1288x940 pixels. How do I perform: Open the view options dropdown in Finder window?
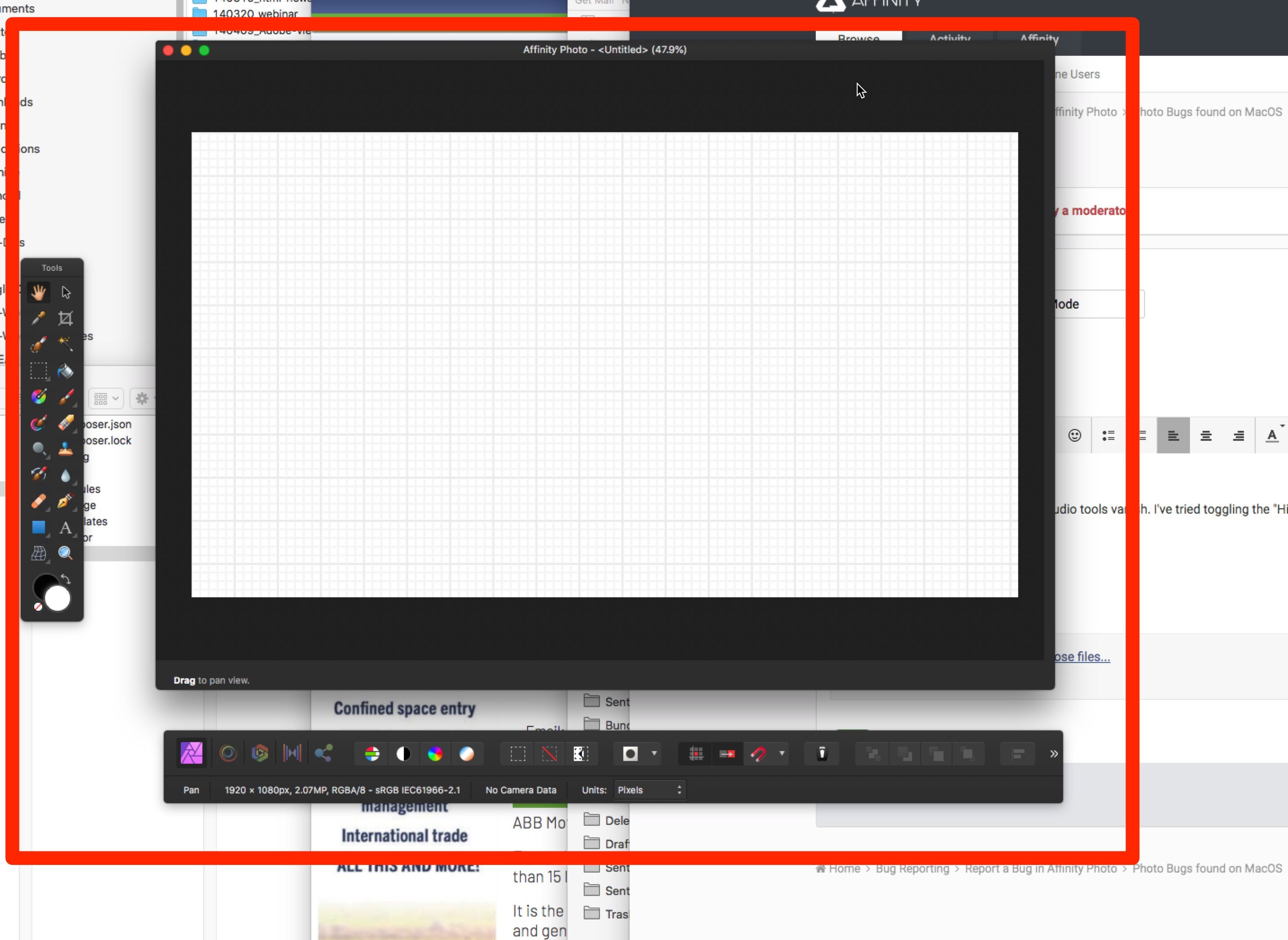pos(106,399)
